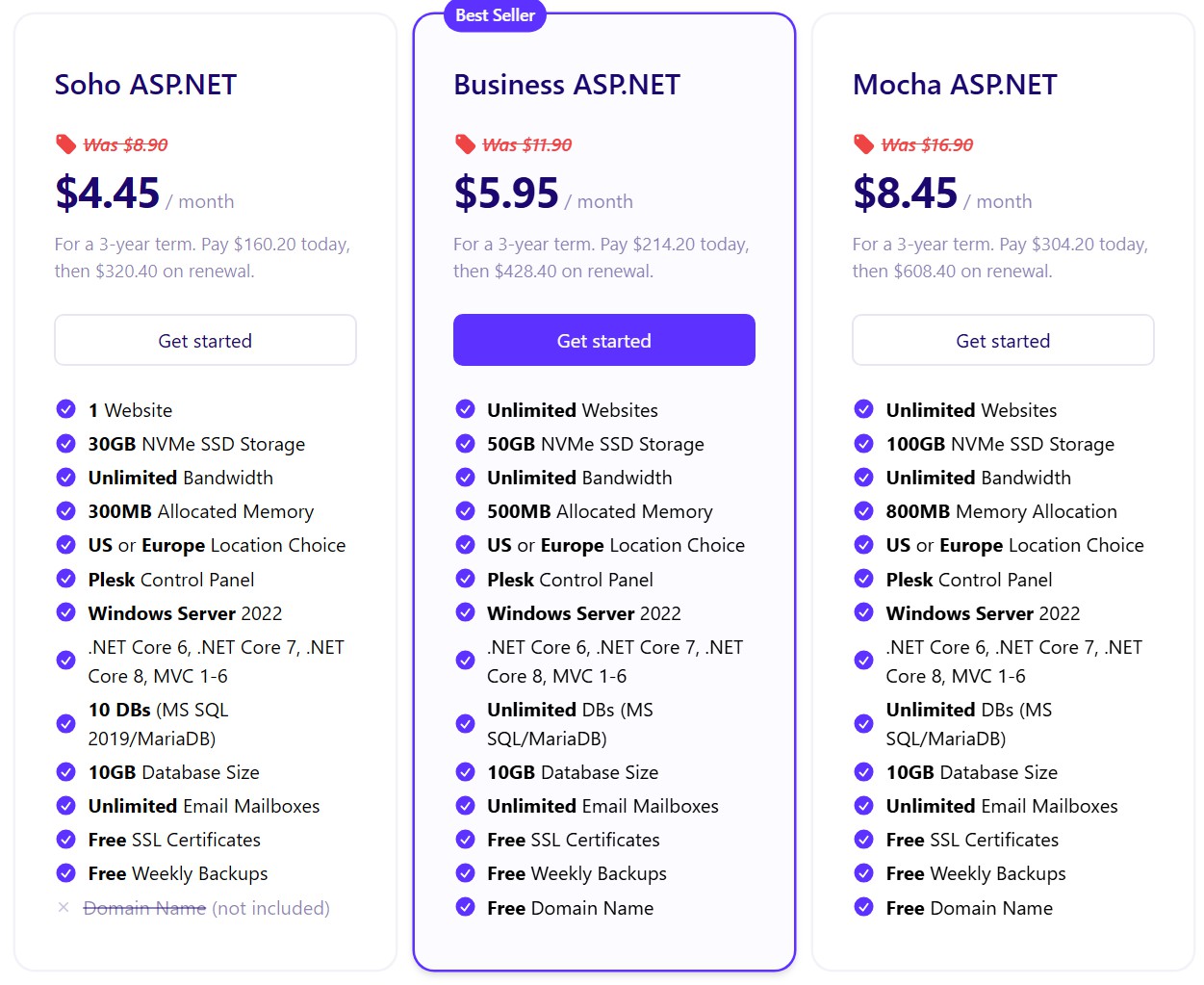1204x985 pixels.
Task: Click the price tag icon beside Was $11.90
Action: [x=465, y=144]
